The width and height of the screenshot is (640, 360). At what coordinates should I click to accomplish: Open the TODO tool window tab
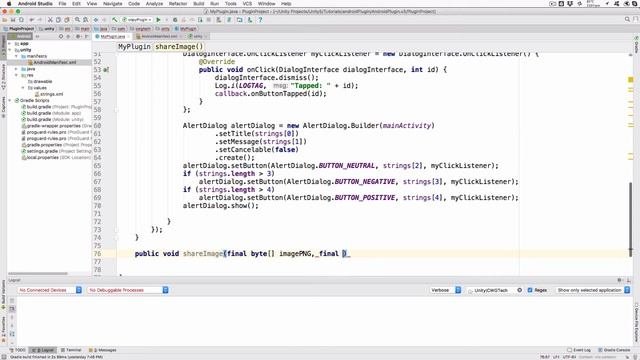(18, 350)
